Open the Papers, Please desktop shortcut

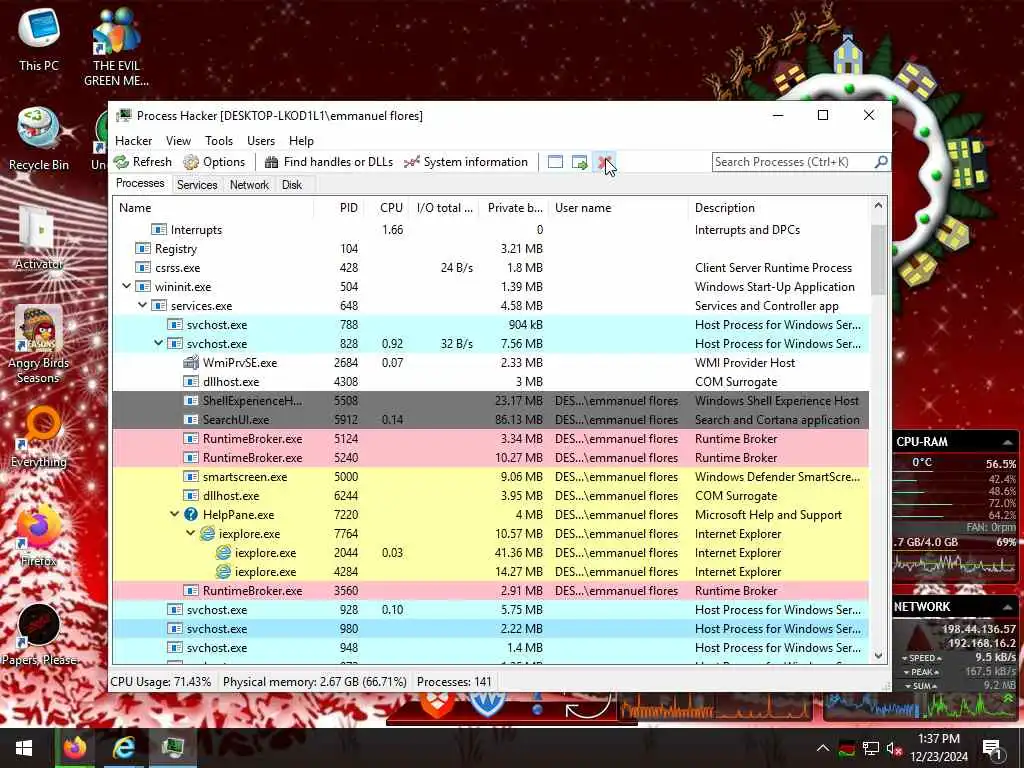pyautogui.click(x=39, y=635)
